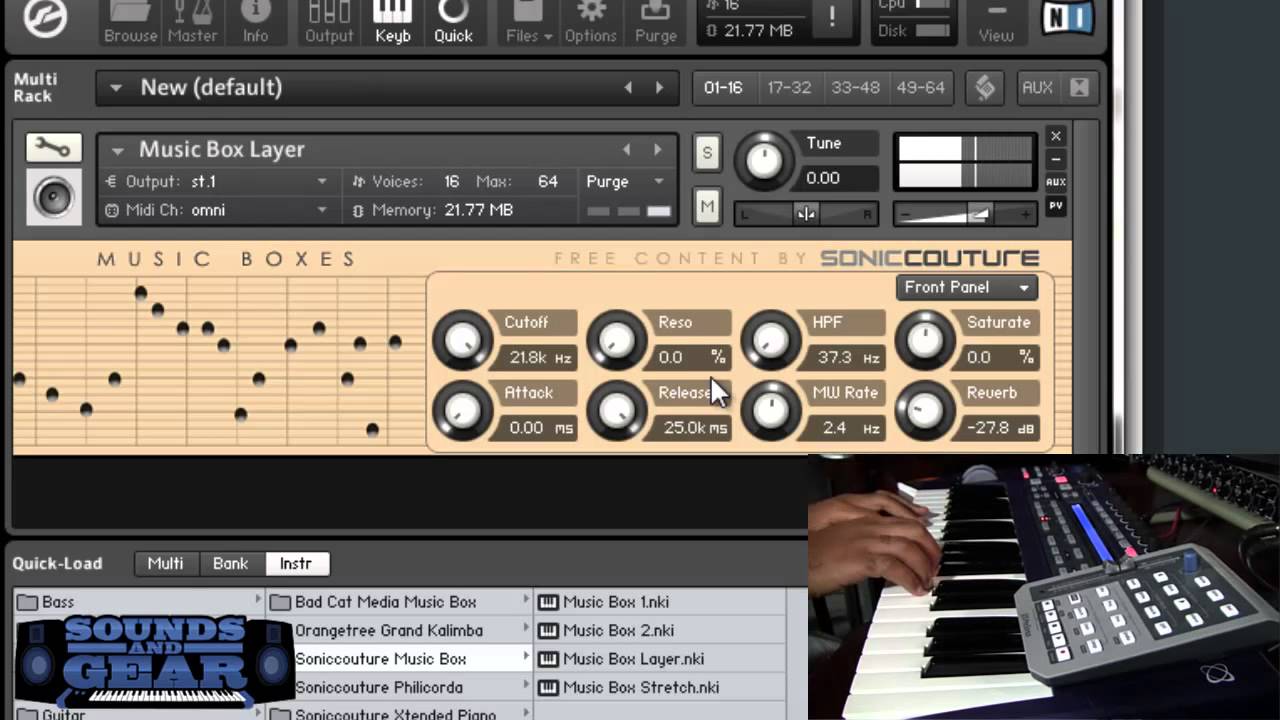Minimize instrument with minus button
The image size is (1280, 720).
(x=1055, y=159)
